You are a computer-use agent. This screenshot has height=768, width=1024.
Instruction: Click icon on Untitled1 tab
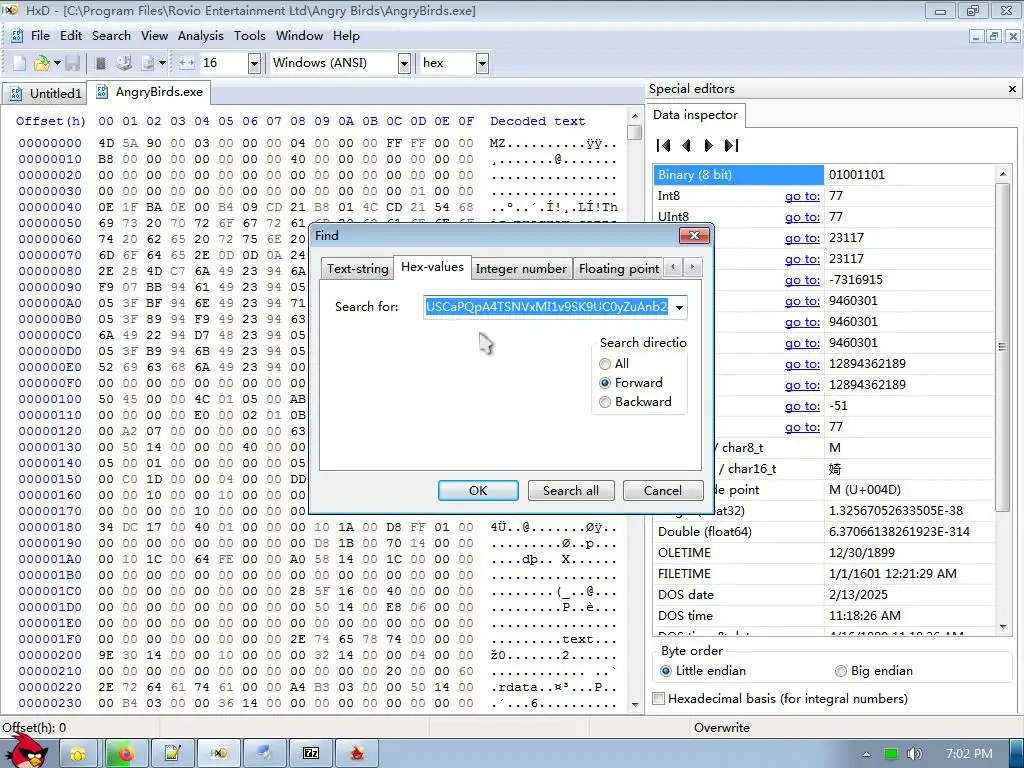[x=16, y=93]
